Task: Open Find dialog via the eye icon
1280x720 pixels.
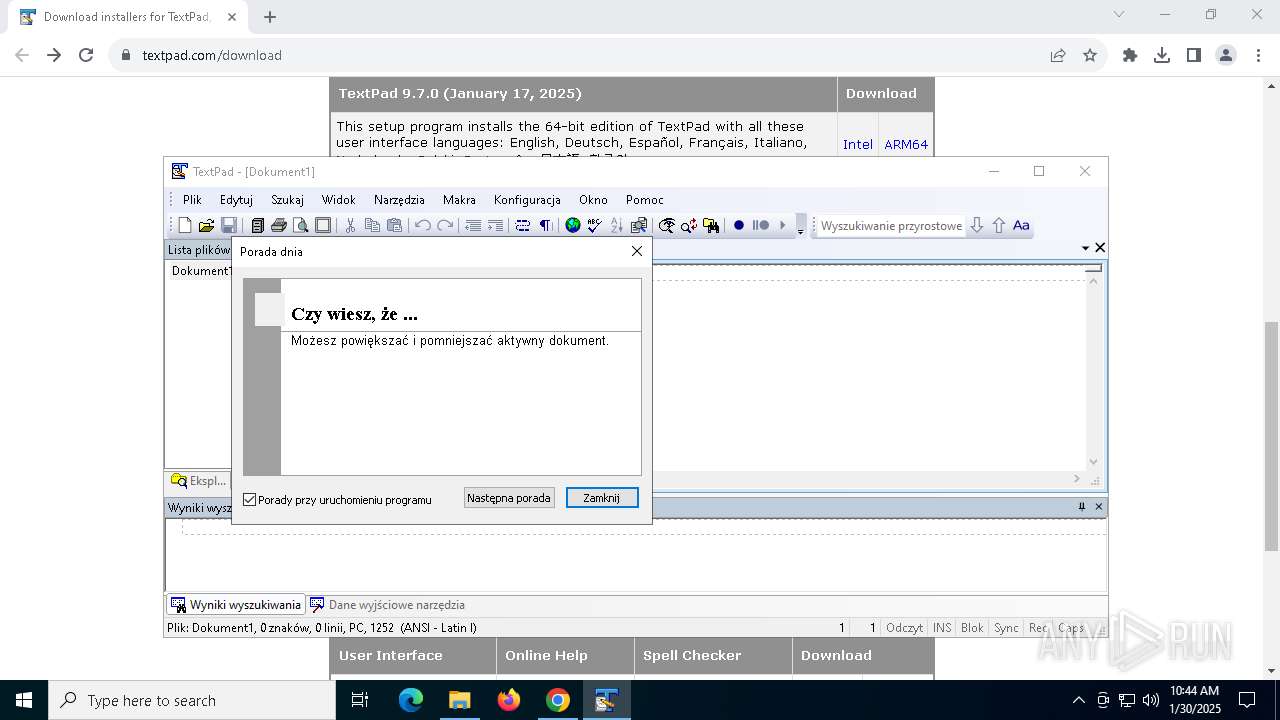Action: tap(667, 225)
